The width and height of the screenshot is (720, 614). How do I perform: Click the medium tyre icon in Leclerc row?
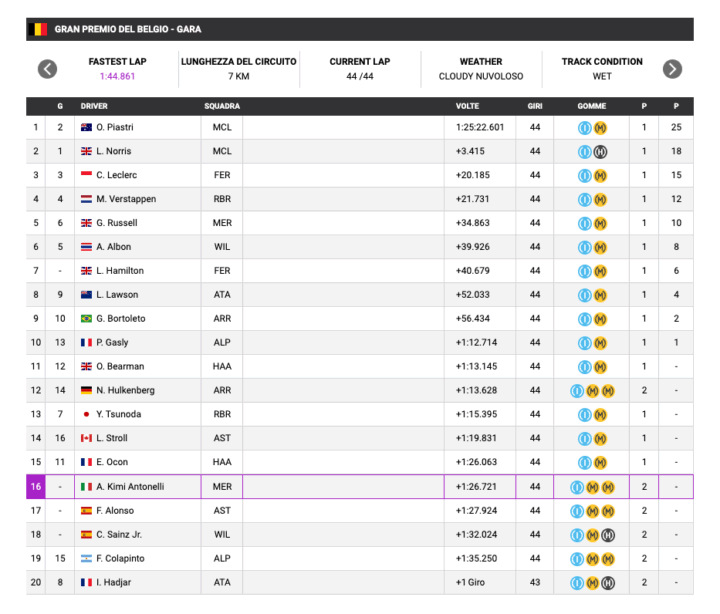(600, 175)
